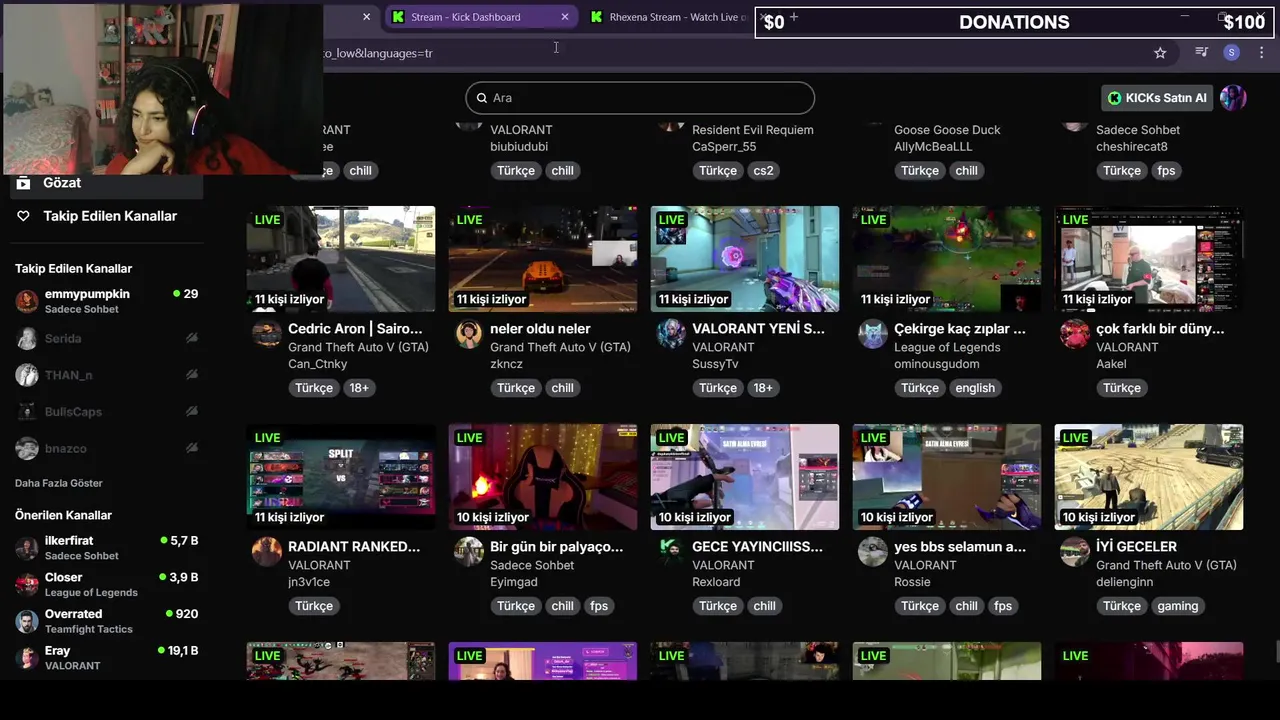This screenshot has width=1280, height=720.
Task: Click the heart icon for Takip Edilen Kanallar
Action: click(23, 216)
